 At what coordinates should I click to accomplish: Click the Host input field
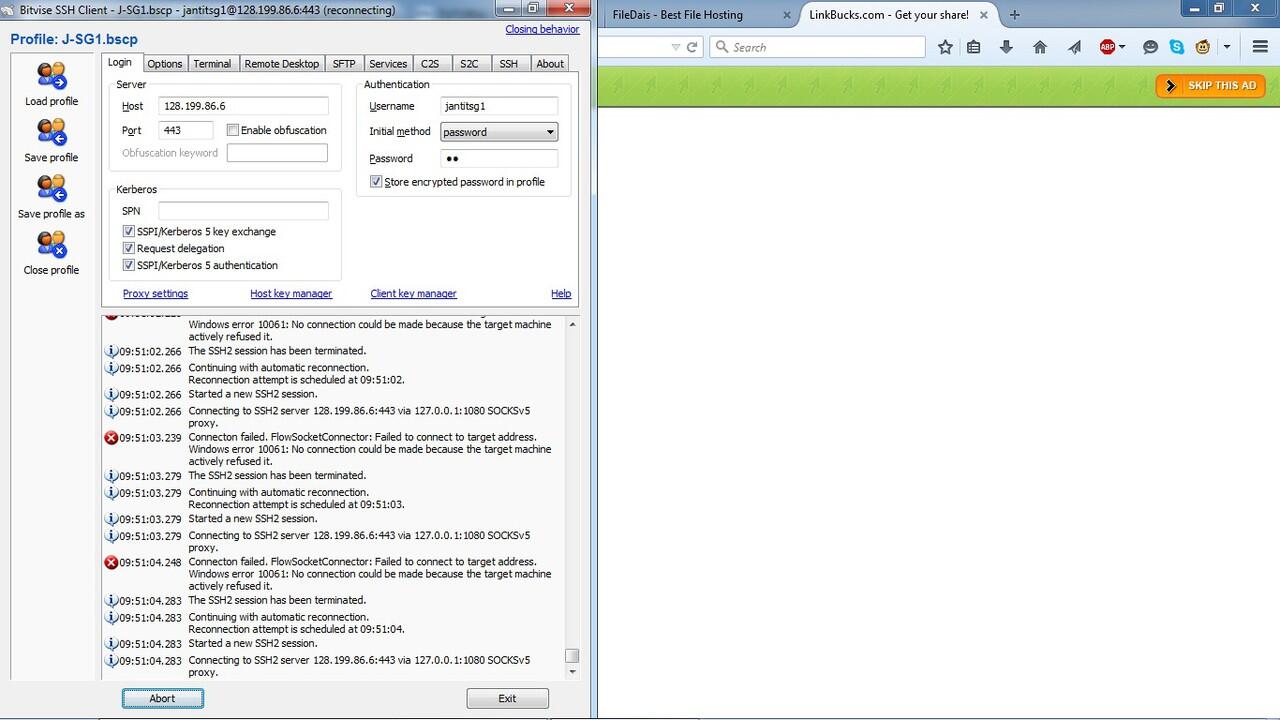(243, 106)
